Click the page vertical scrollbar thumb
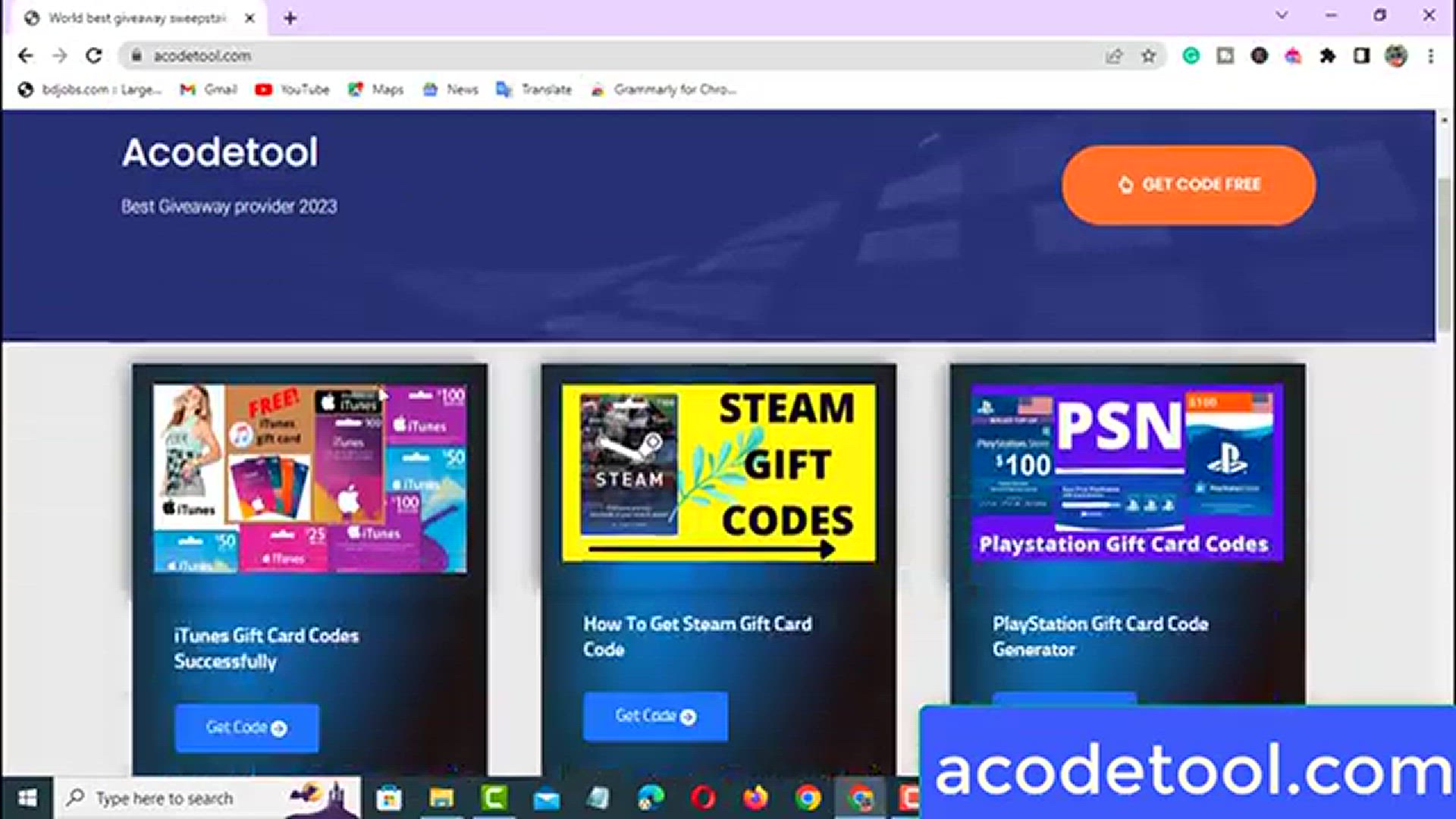 pyautogui.click(x=1444, y=254)
